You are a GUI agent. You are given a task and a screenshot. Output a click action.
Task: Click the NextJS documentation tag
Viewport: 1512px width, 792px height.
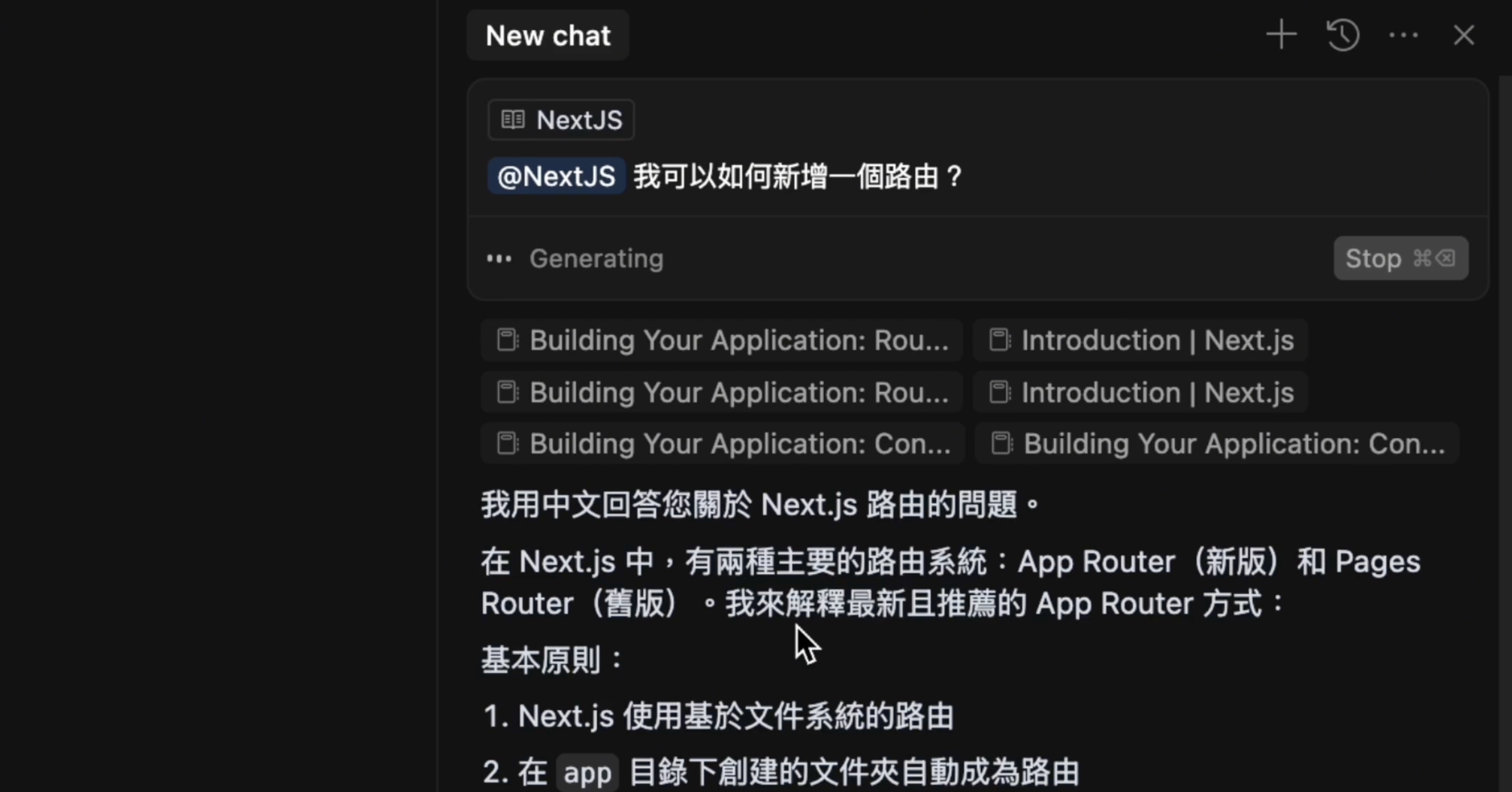pos(560,119)
